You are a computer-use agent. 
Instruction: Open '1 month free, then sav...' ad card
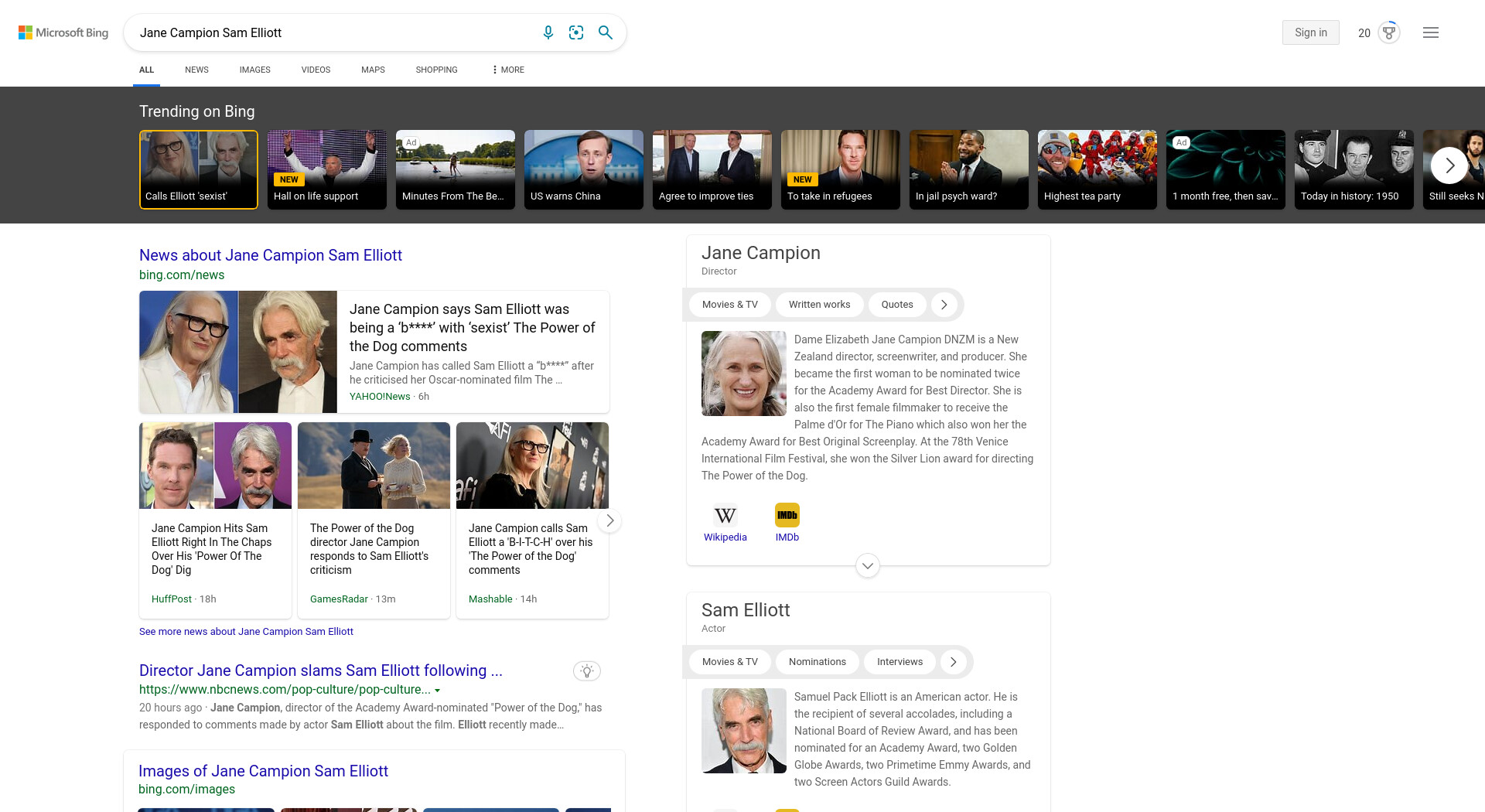coord(1226,169)
